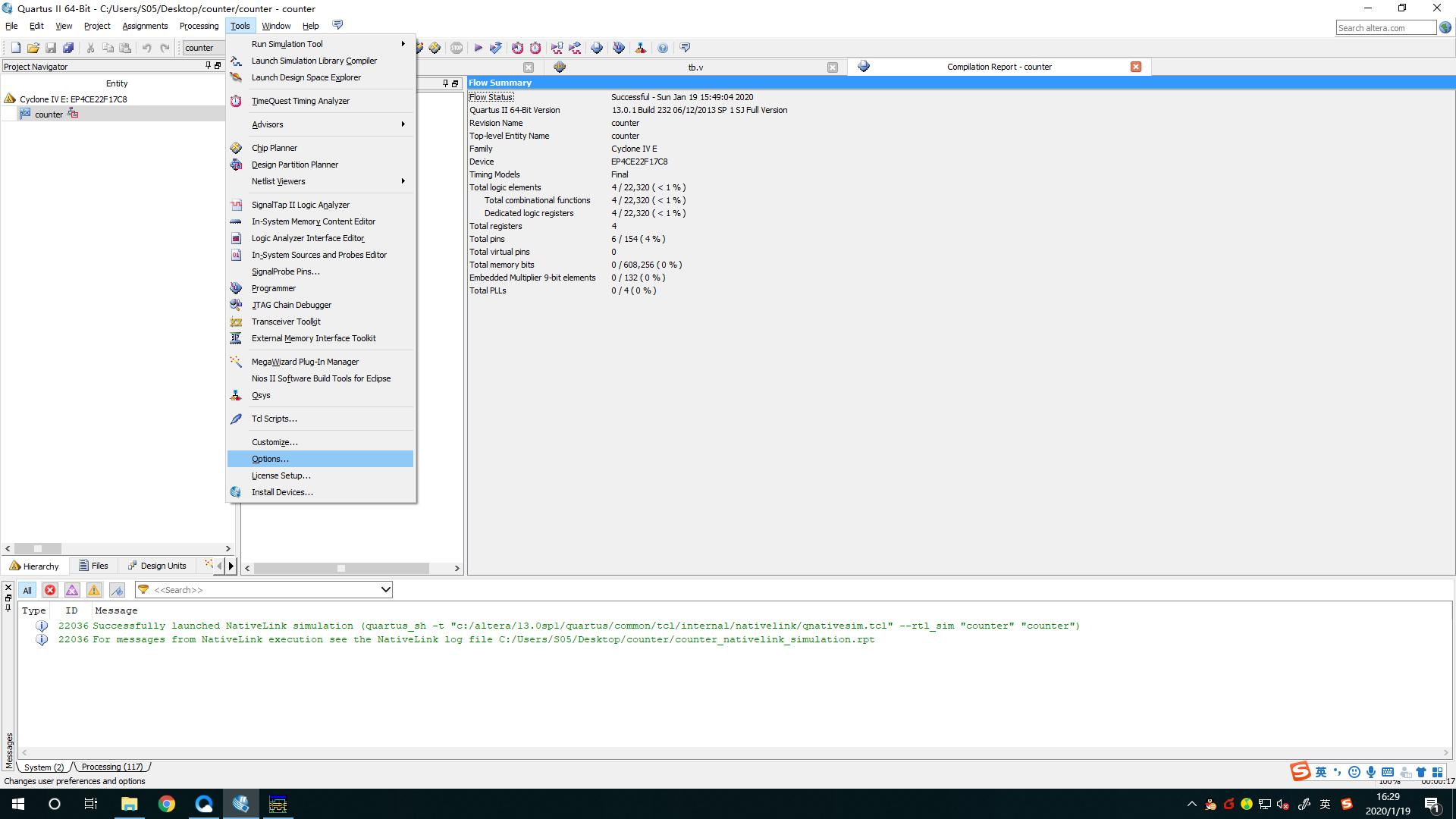Click the Save All toolbar icon
The image size is (1456, 819).
pyautogui.click(x=68, y=48)
